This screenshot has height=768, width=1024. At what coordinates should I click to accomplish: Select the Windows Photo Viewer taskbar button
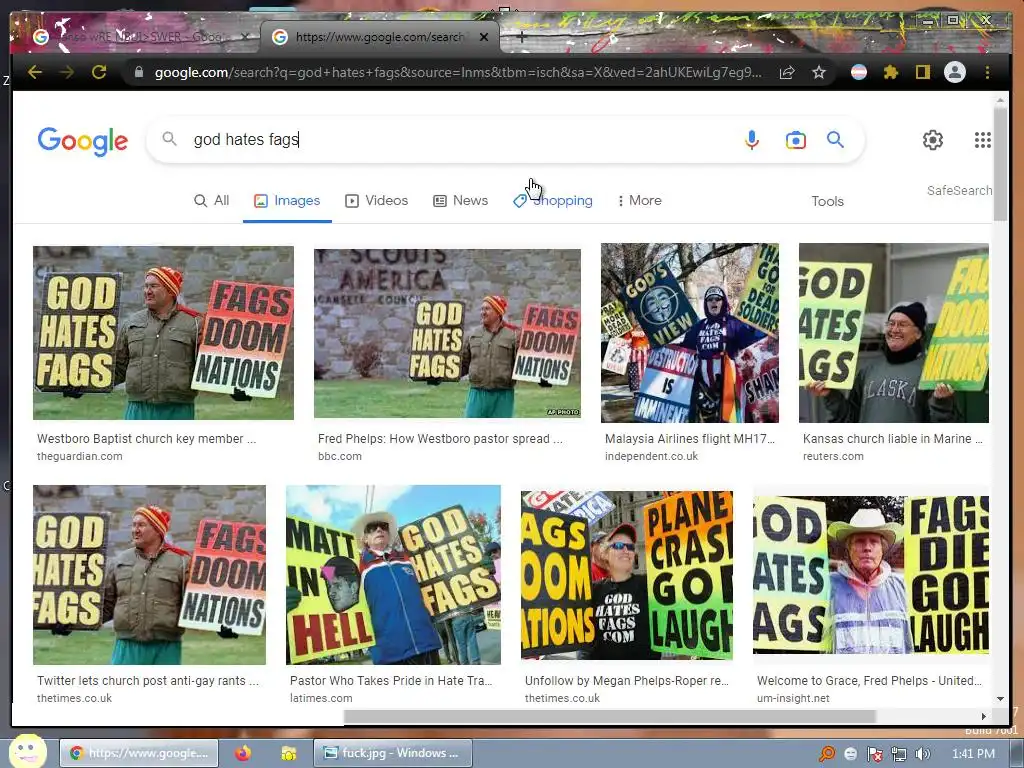[x=392, y=753]
